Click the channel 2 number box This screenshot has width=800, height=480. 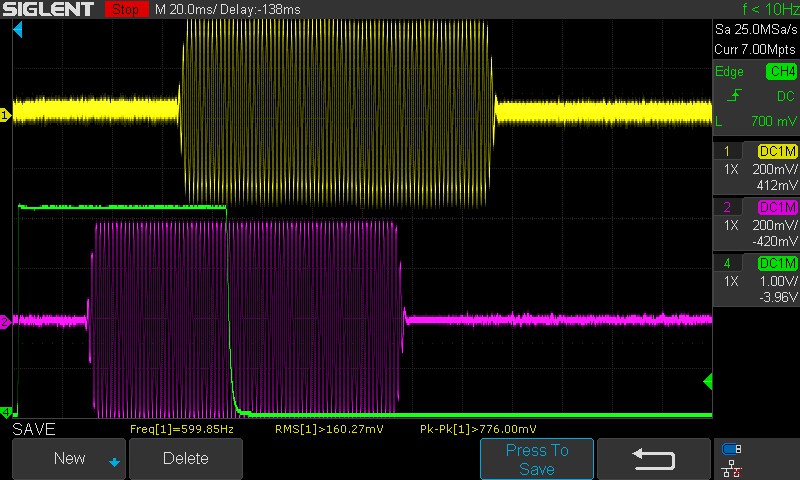click(727, 207)
